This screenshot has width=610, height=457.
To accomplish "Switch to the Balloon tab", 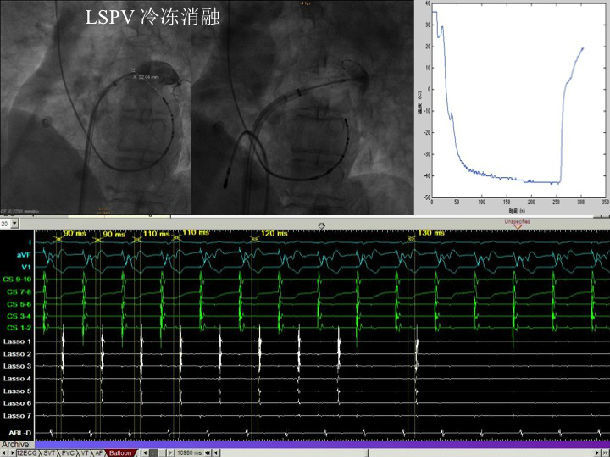I will tap(120, 452).
